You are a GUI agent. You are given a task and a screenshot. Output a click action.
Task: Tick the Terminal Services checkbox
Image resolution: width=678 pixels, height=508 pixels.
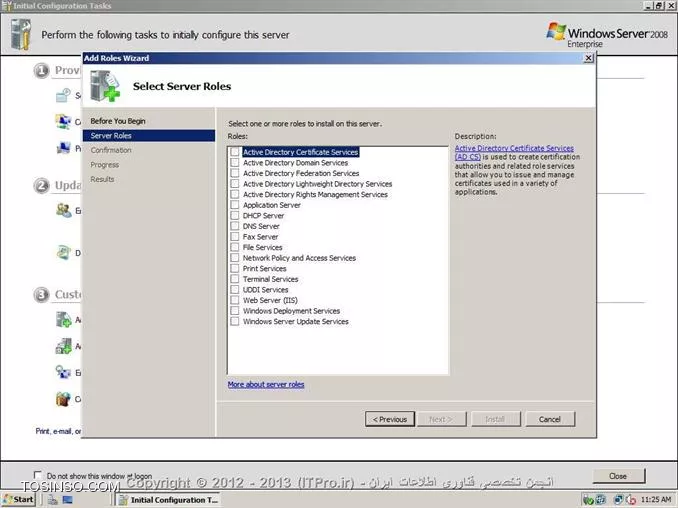234,279
